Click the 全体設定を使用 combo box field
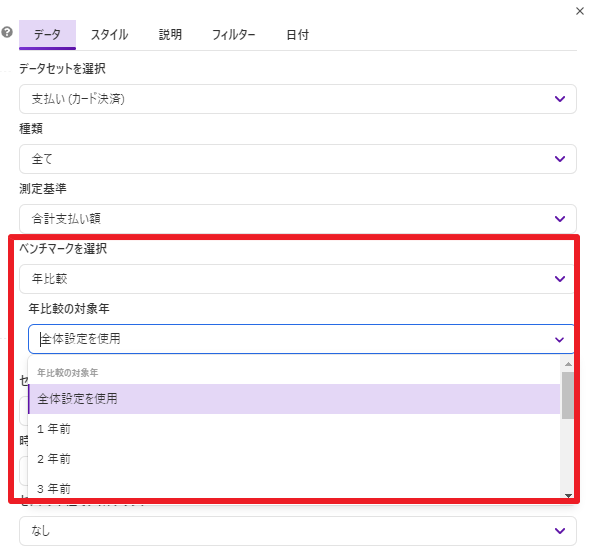 point(301,339)
